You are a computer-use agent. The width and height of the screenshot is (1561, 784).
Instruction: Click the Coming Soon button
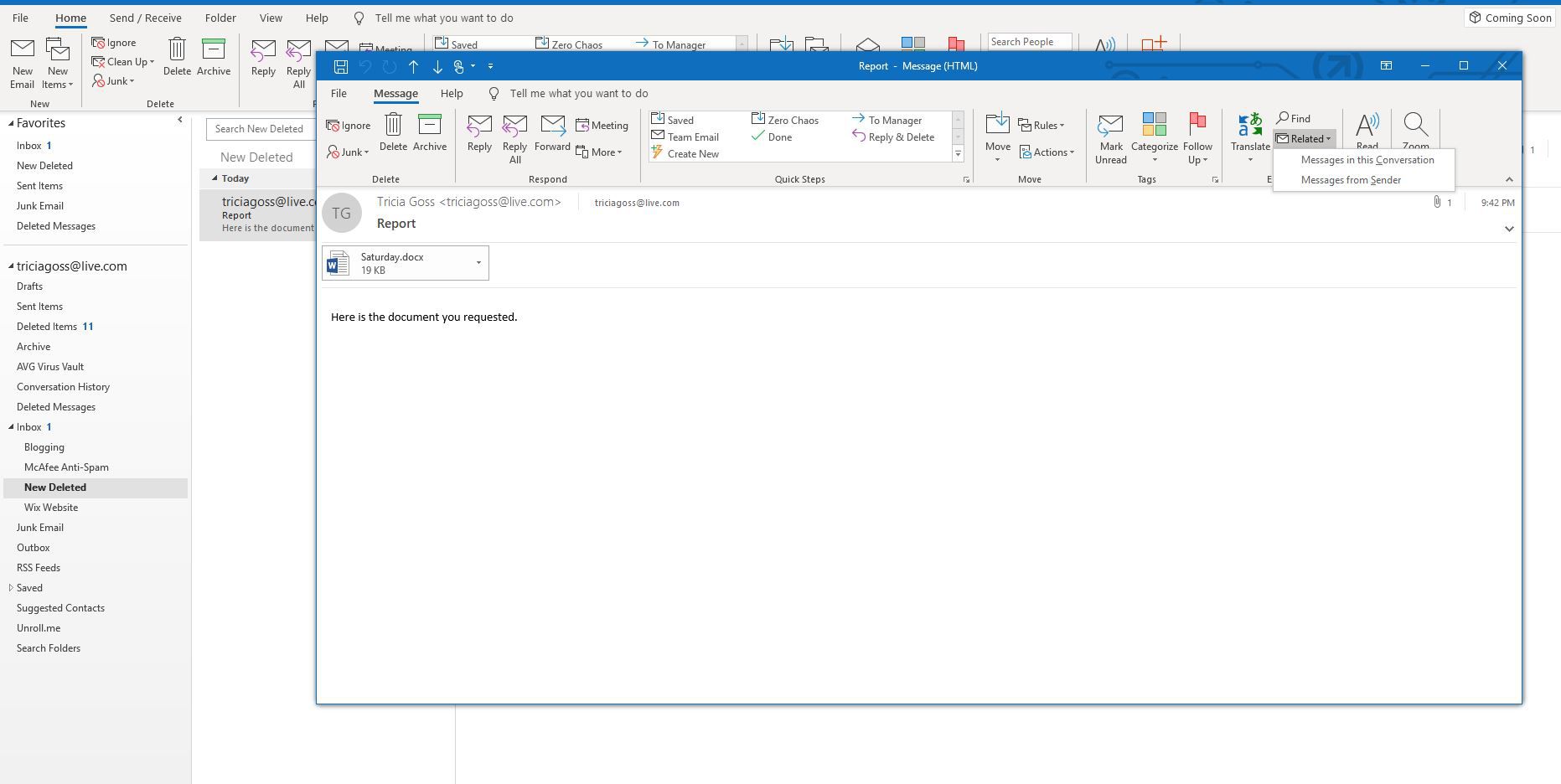1510,18
